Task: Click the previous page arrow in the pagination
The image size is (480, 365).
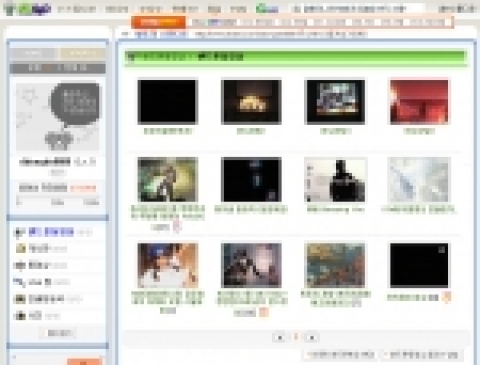Action: coord(280,337)
